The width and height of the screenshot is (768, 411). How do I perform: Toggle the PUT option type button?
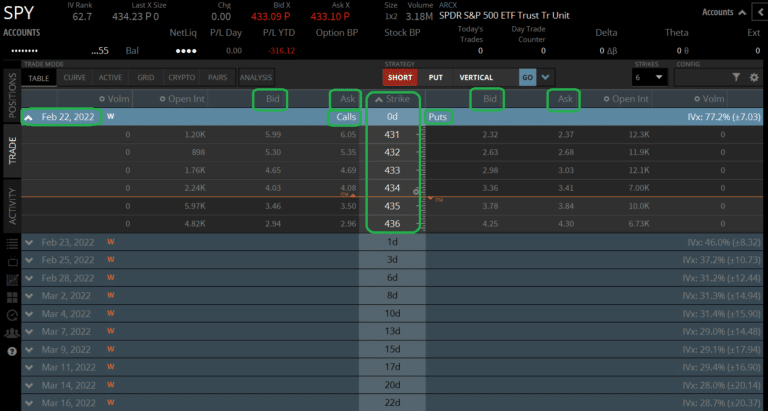[436, 77]
